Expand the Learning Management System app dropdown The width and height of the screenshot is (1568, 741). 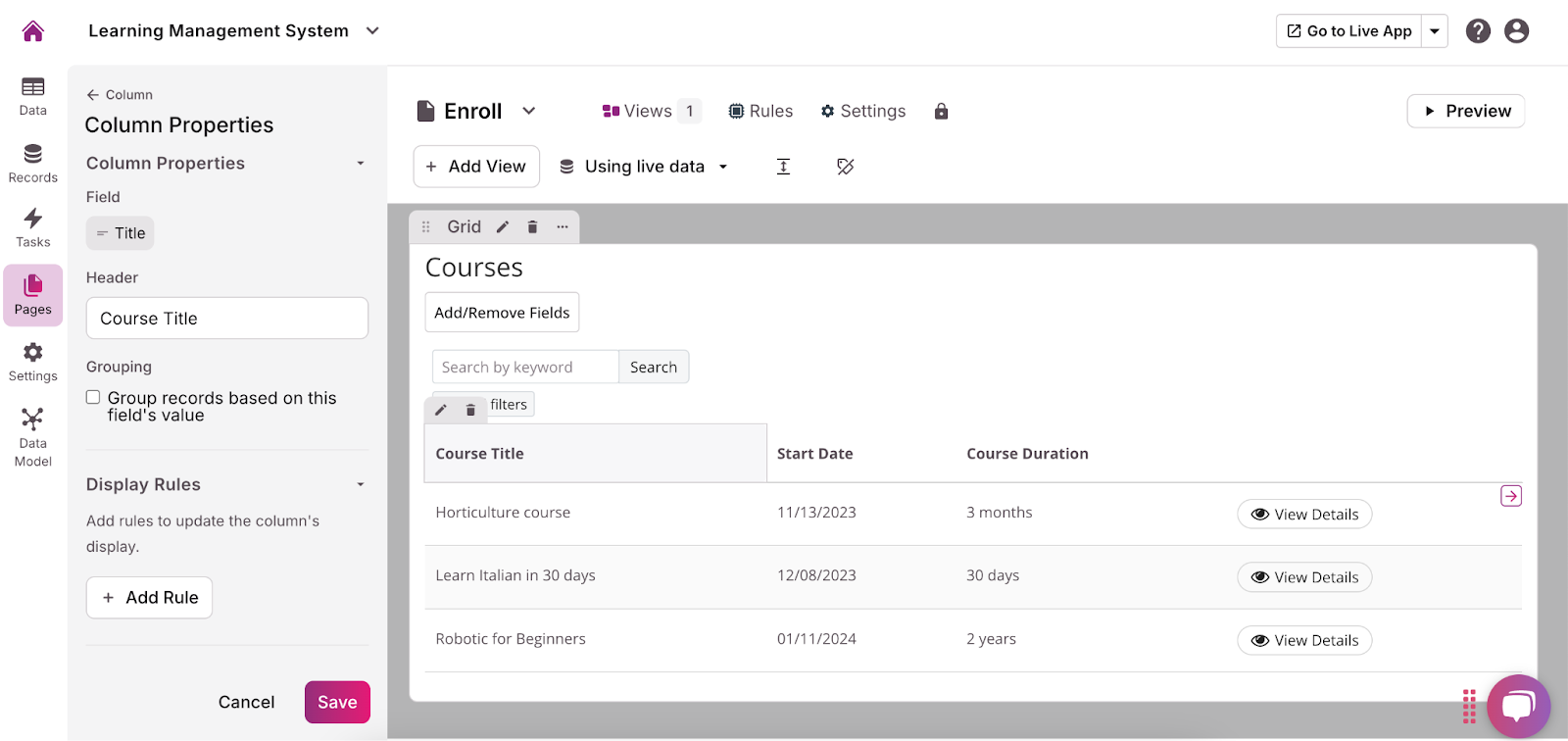(372, 31)
